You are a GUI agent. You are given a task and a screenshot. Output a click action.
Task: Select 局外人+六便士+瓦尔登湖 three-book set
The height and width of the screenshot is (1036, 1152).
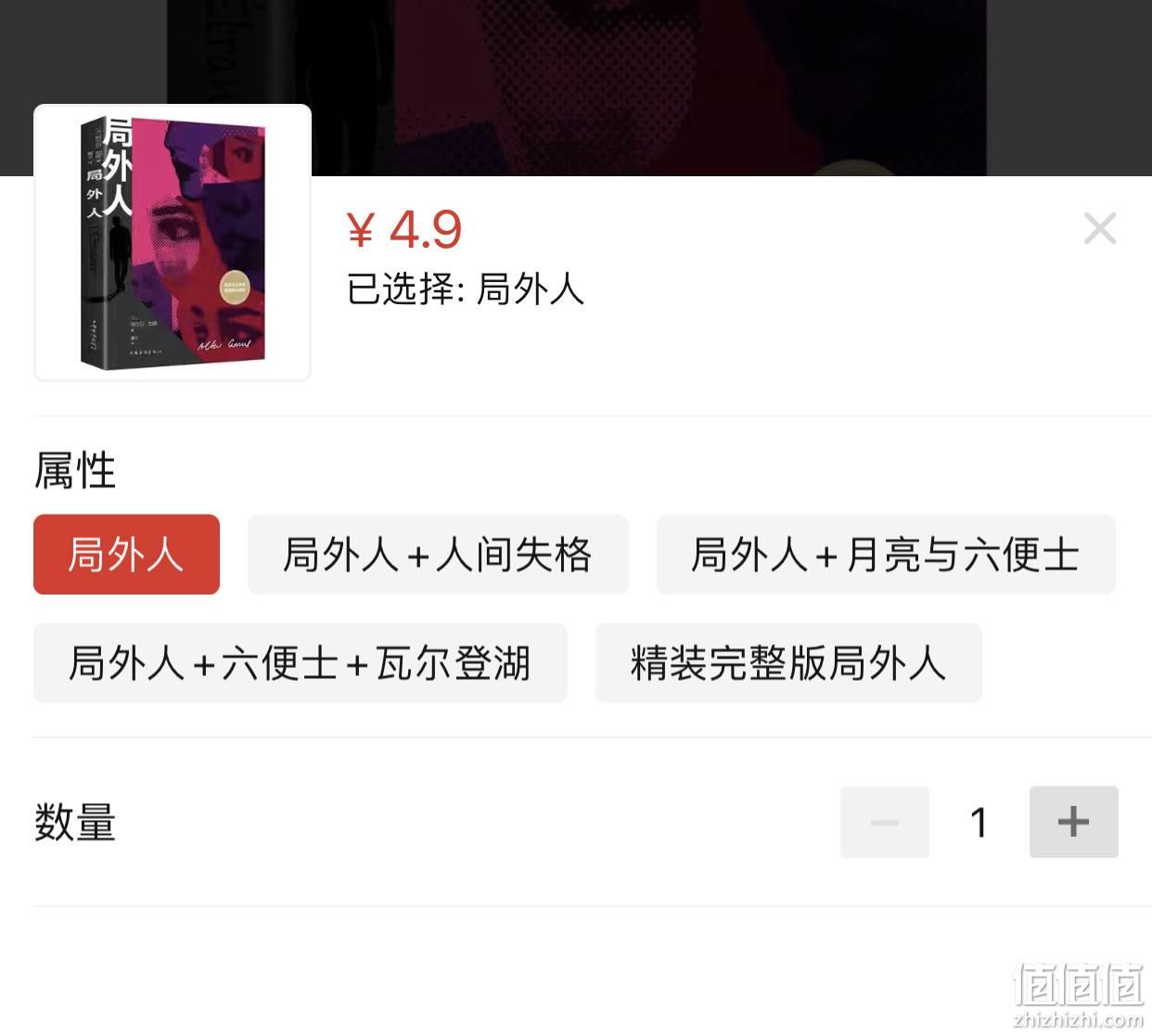click(300, 663)
